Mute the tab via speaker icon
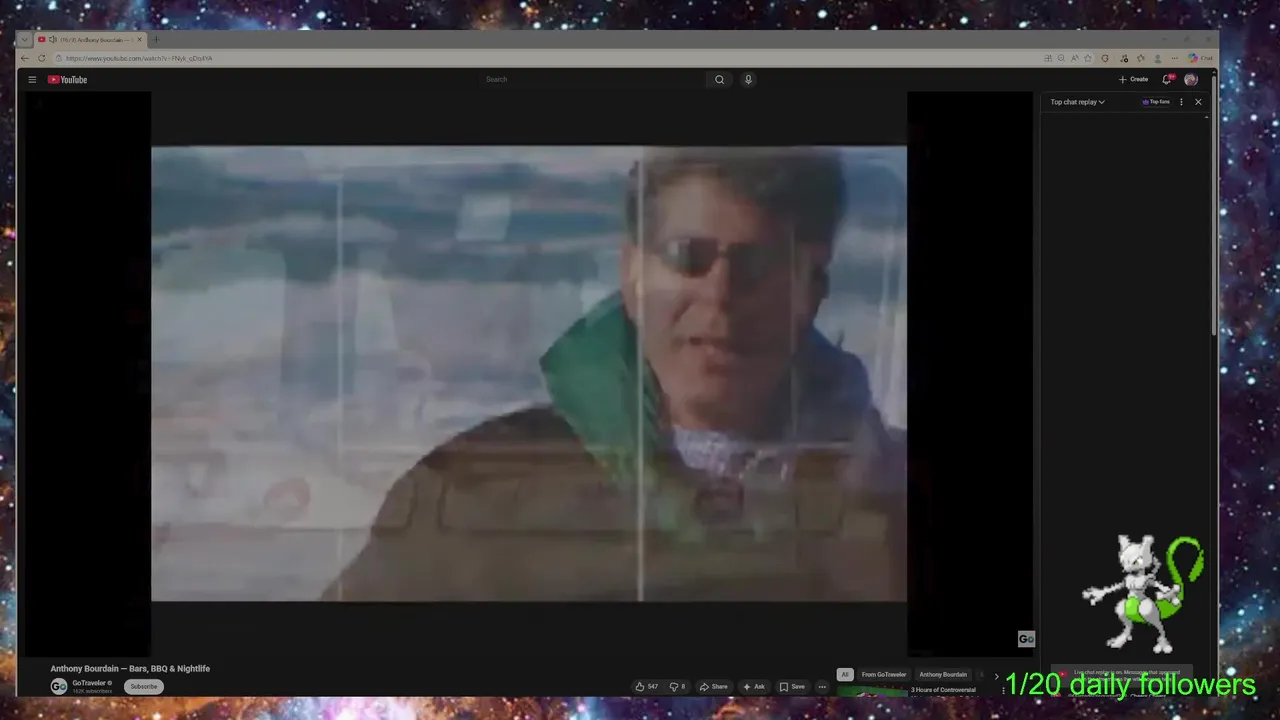Image resolution: width=1280 pixels, height=720 pixels. click(53, 40)
